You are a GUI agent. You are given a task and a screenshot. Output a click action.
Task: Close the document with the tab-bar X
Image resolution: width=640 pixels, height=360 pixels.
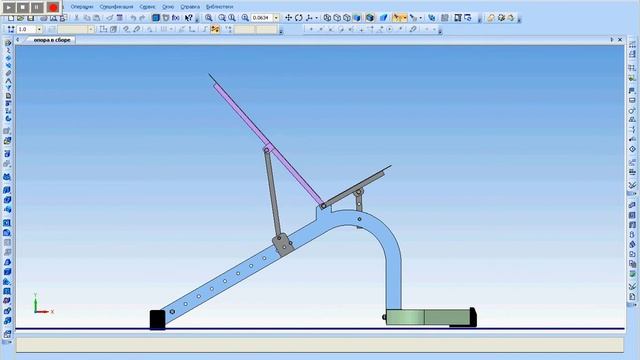tap(620, 40)
